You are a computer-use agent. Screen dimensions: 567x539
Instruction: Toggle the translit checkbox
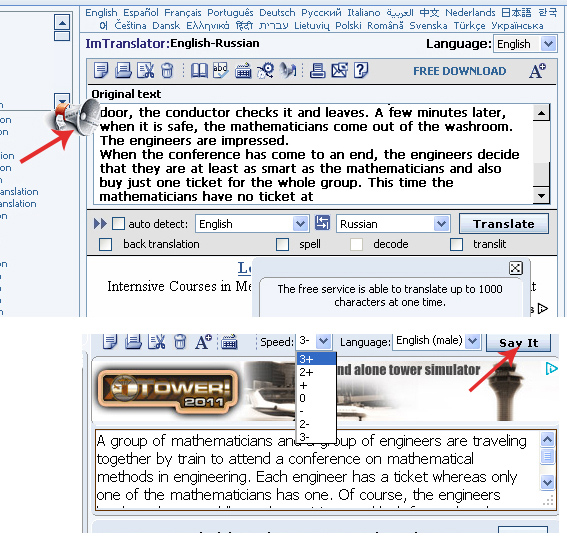coord(456,244)
